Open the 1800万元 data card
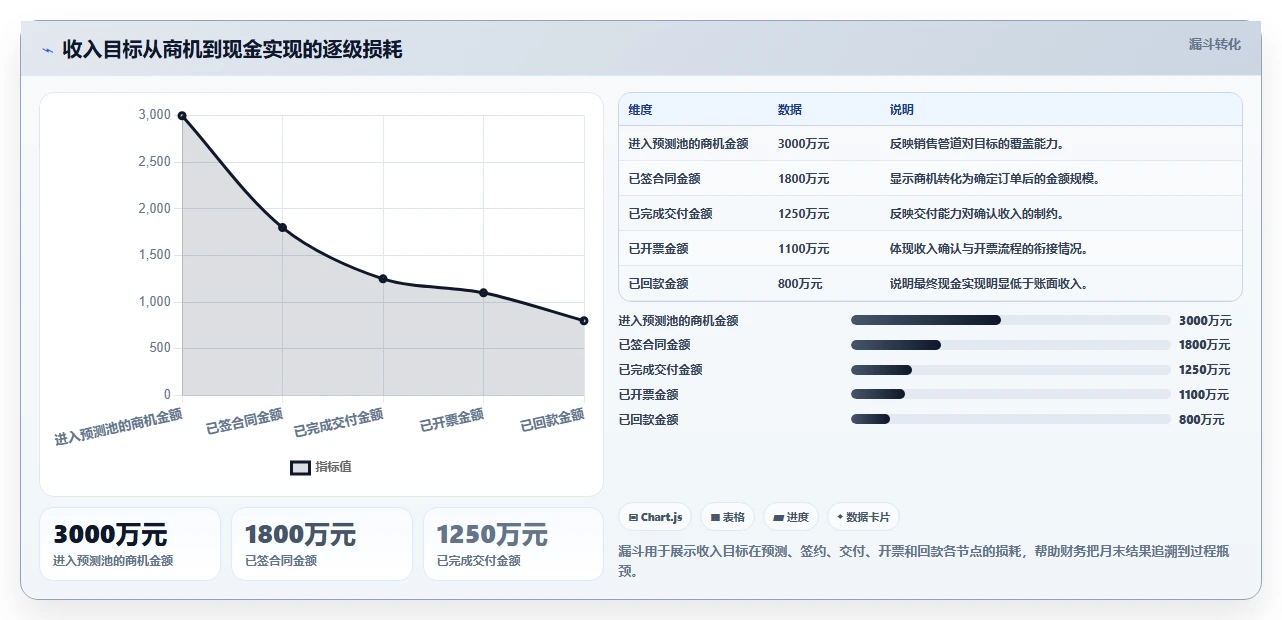1282x620 pixels. [322, 544]
